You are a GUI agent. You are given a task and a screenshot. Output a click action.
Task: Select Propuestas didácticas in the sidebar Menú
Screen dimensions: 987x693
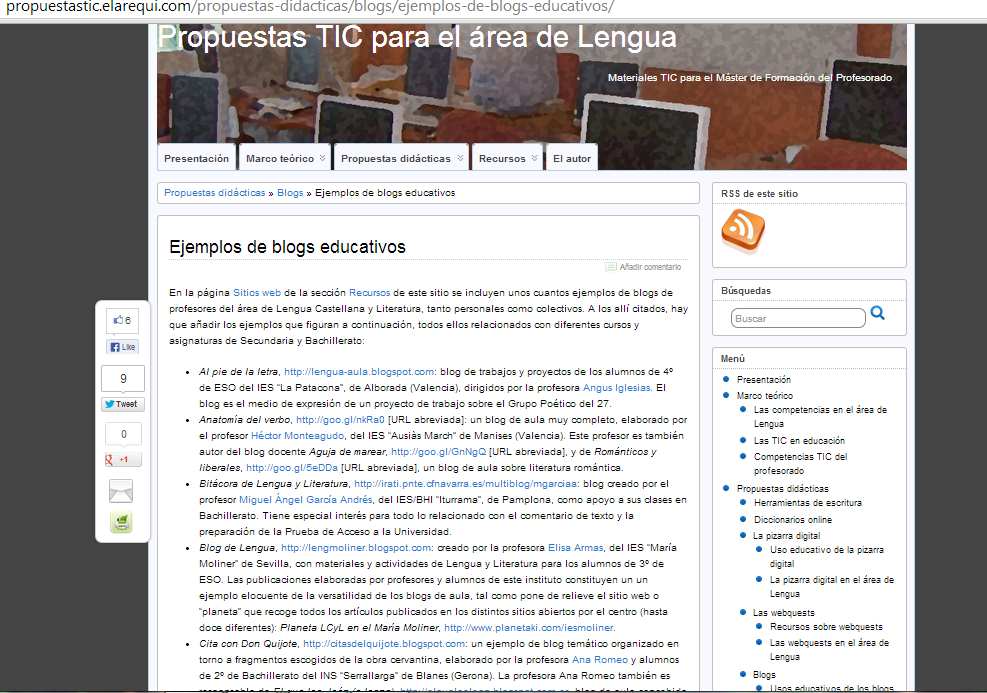coord(782,488)
